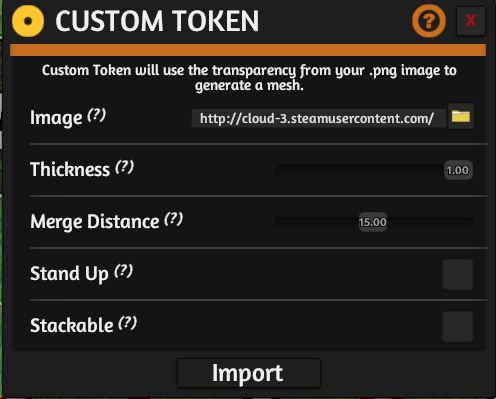Close the Custom Token dialog with X
The image size is (496, 399).
(x=471, y=21)
